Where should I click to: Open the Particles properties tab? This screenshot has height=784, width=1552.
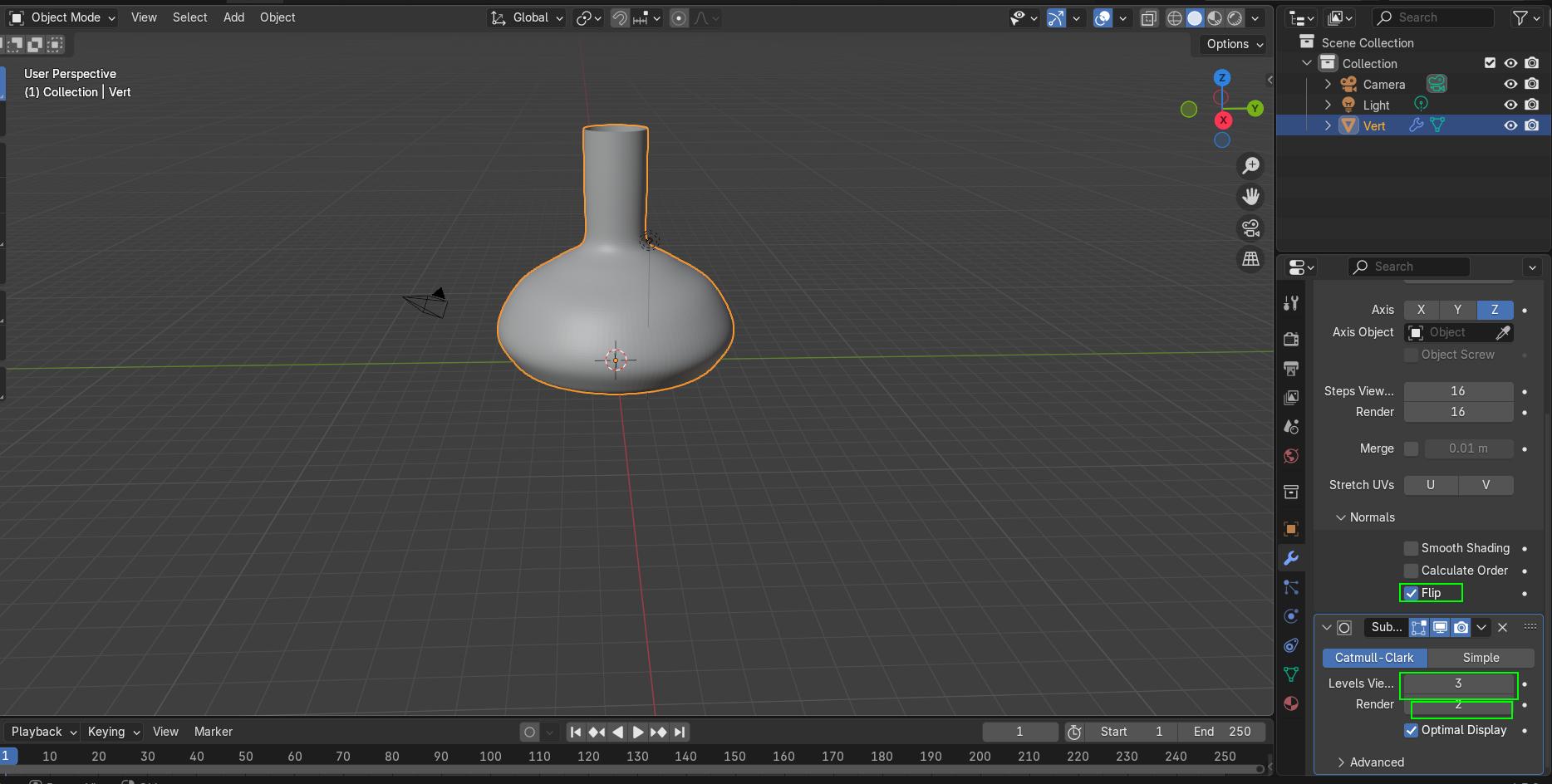coord(1290,587)
